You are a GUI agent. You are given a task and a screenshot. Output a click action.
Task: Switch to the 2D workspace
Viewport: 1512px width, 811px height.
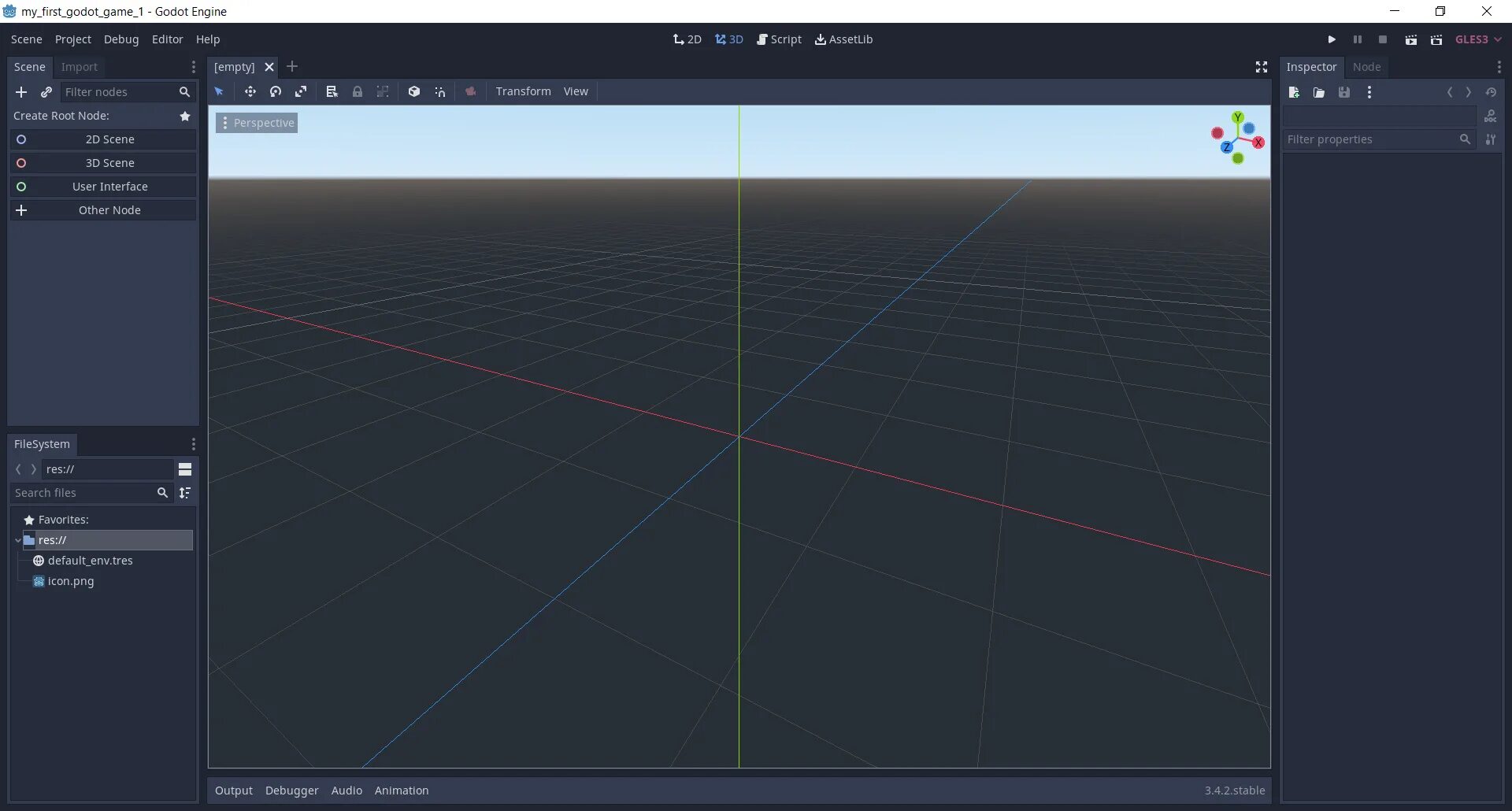[x=687, y=39]
